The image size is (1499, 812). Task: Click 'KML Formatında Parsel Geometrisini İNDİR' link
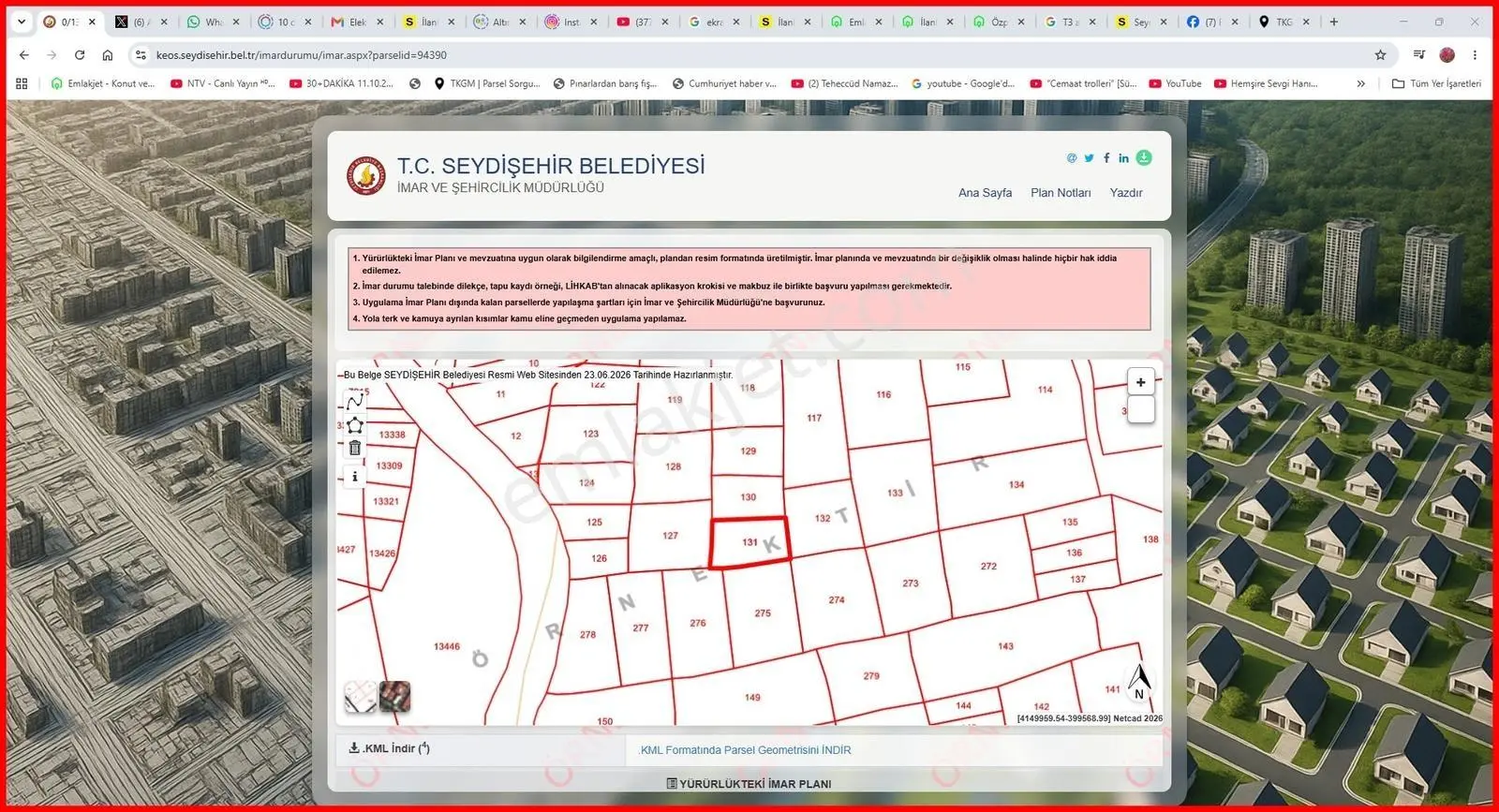pyautogui.click(x=745, y=750)
